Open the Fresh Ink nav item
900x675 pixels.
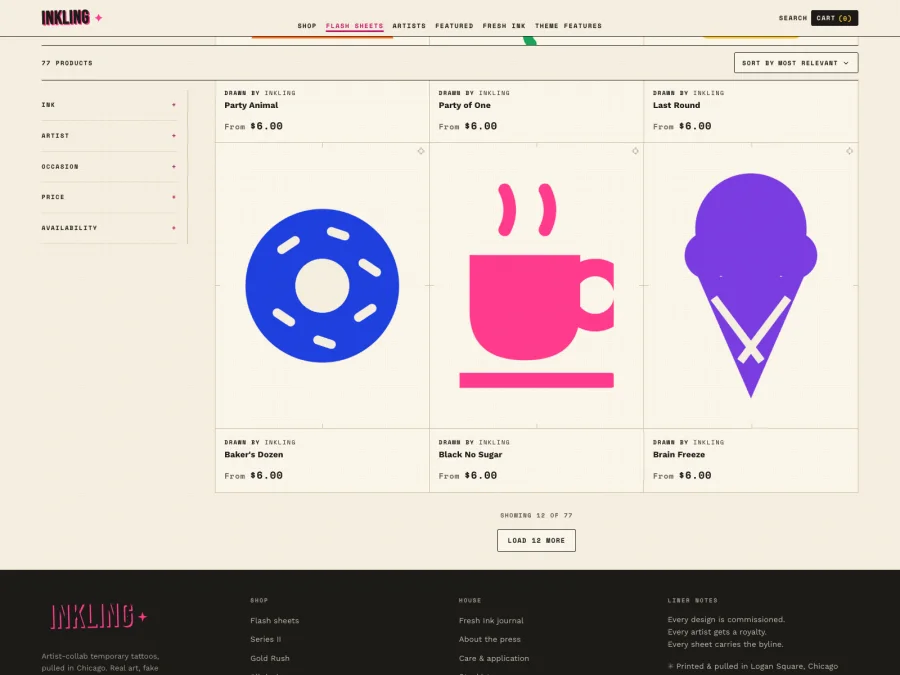pyautogui.click(x=504, y=26)
